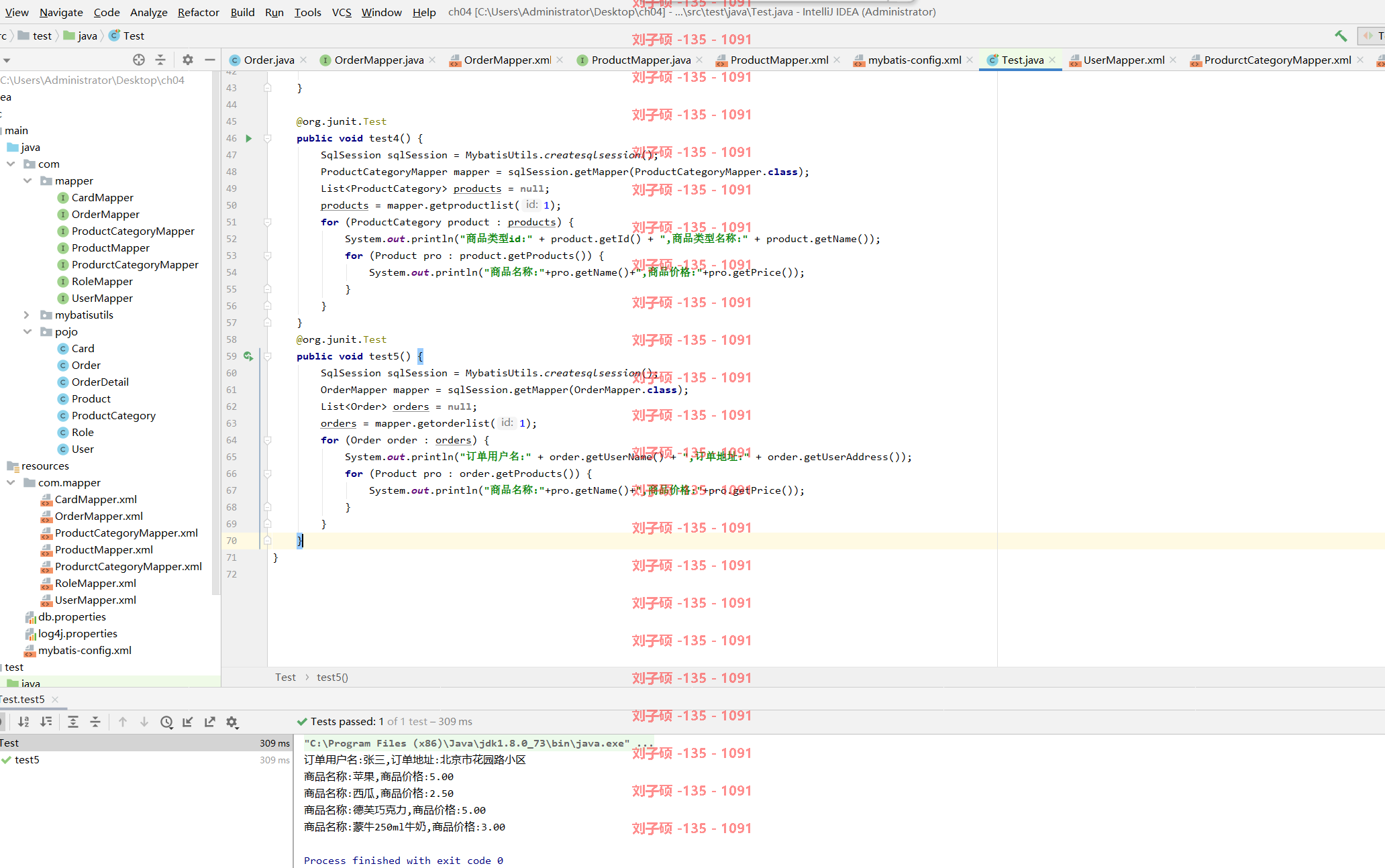
Task: Switch to the UserMapper.xml tab
Action: point(1123,60)
